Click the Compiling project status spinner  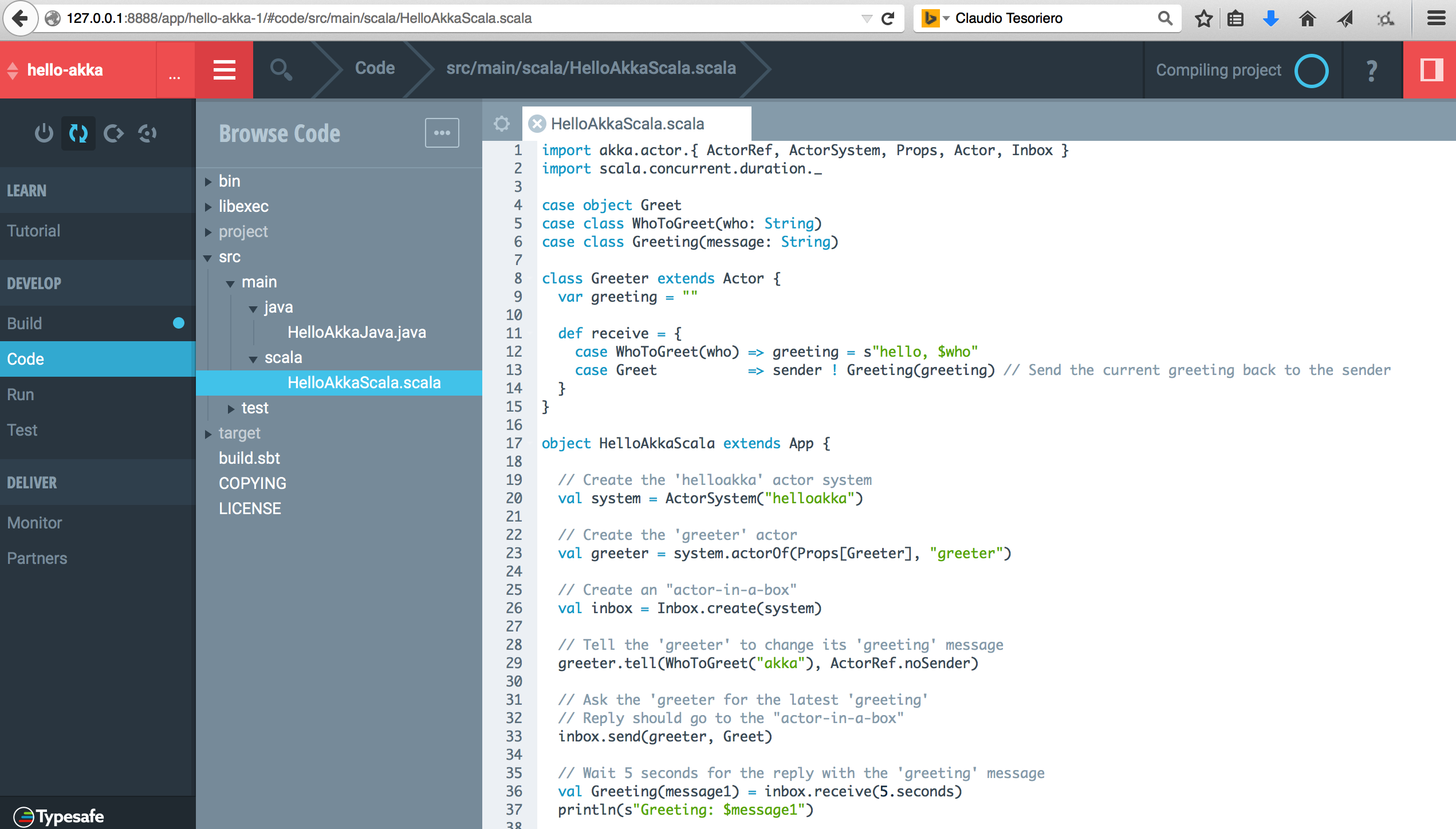click(1311, 70)
